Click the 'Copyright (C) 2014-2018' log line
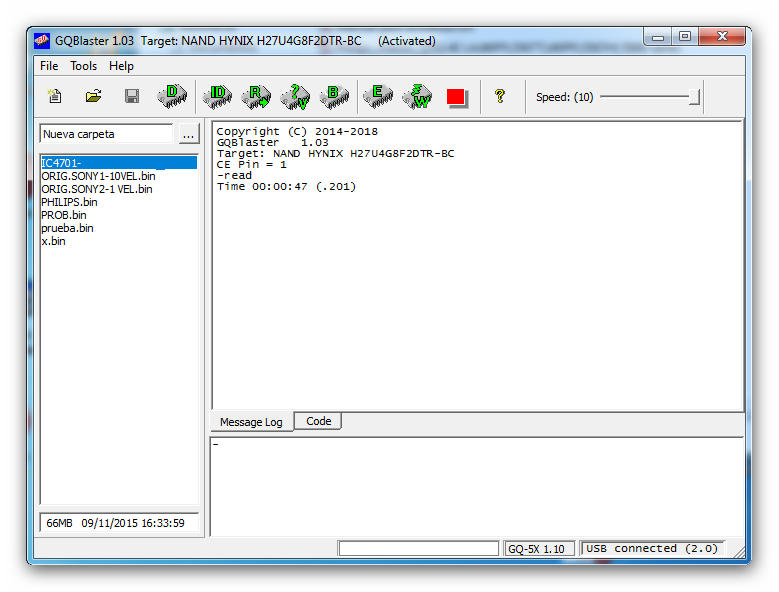 [297, 132]
